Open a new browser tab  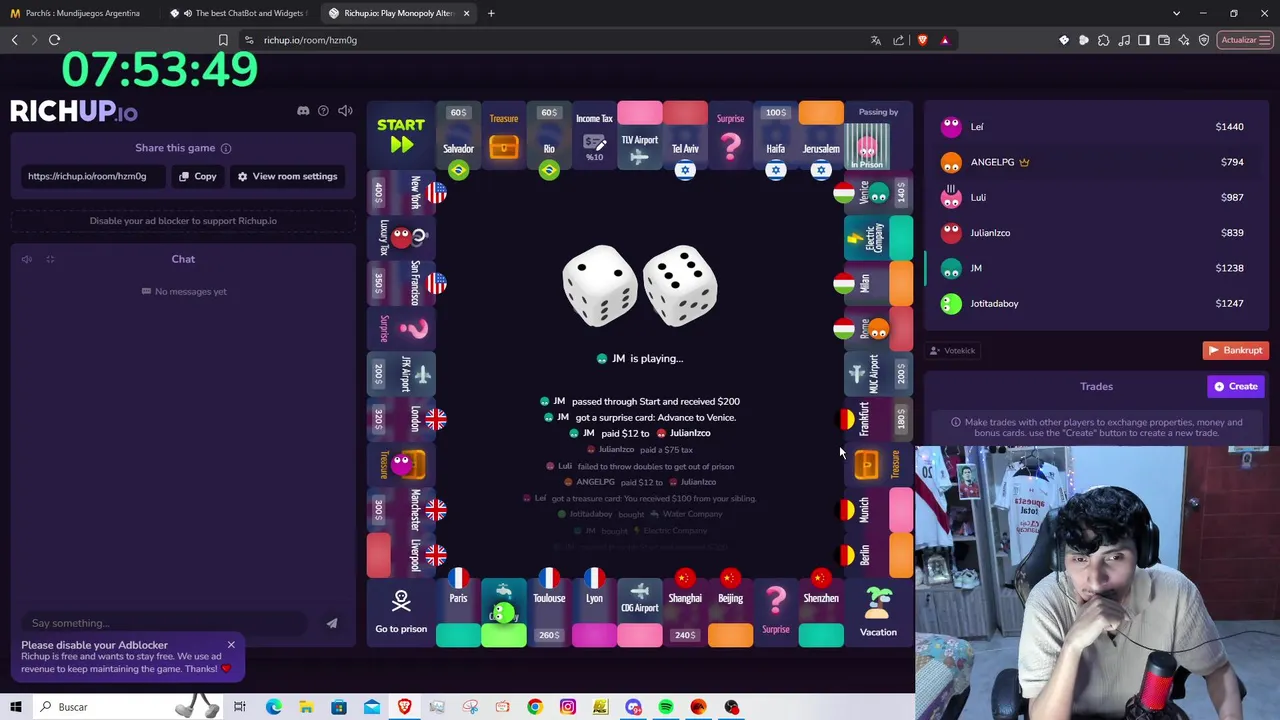tap(491, 13)
